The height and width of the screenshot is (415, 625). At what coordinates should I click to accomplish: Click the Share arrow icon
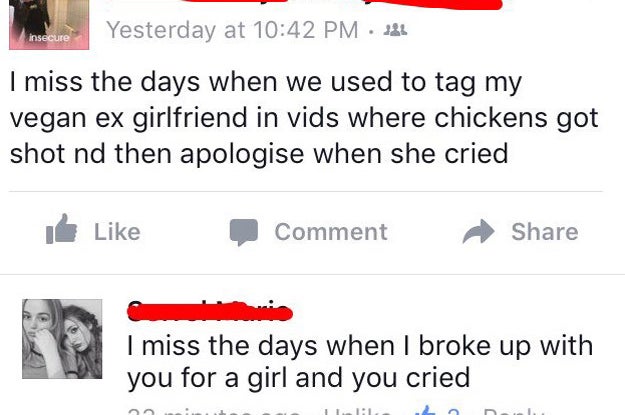coord(478,231)
